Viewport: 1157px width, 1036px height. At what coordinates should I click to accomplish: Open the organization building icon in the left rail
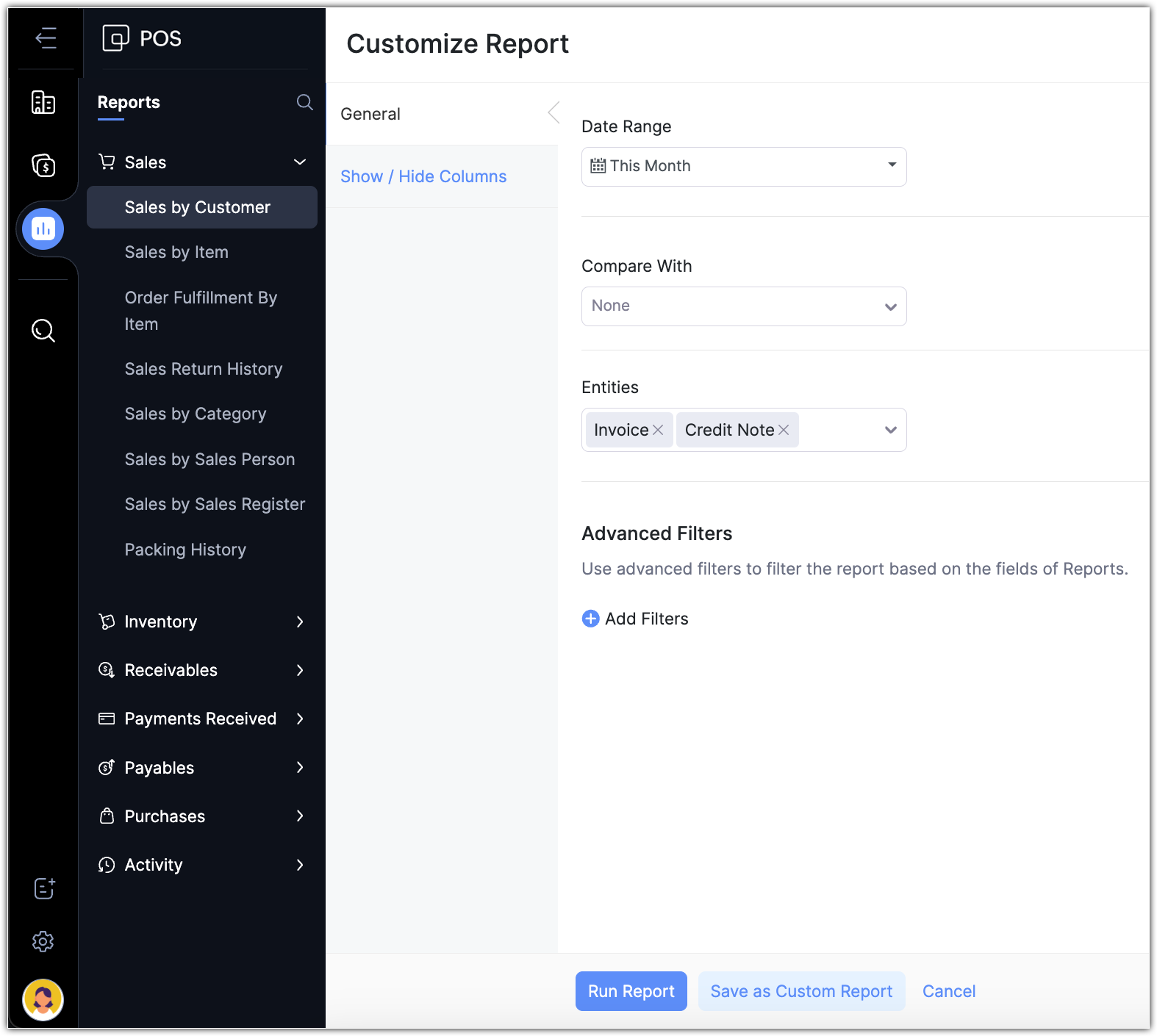pos(43,102)
